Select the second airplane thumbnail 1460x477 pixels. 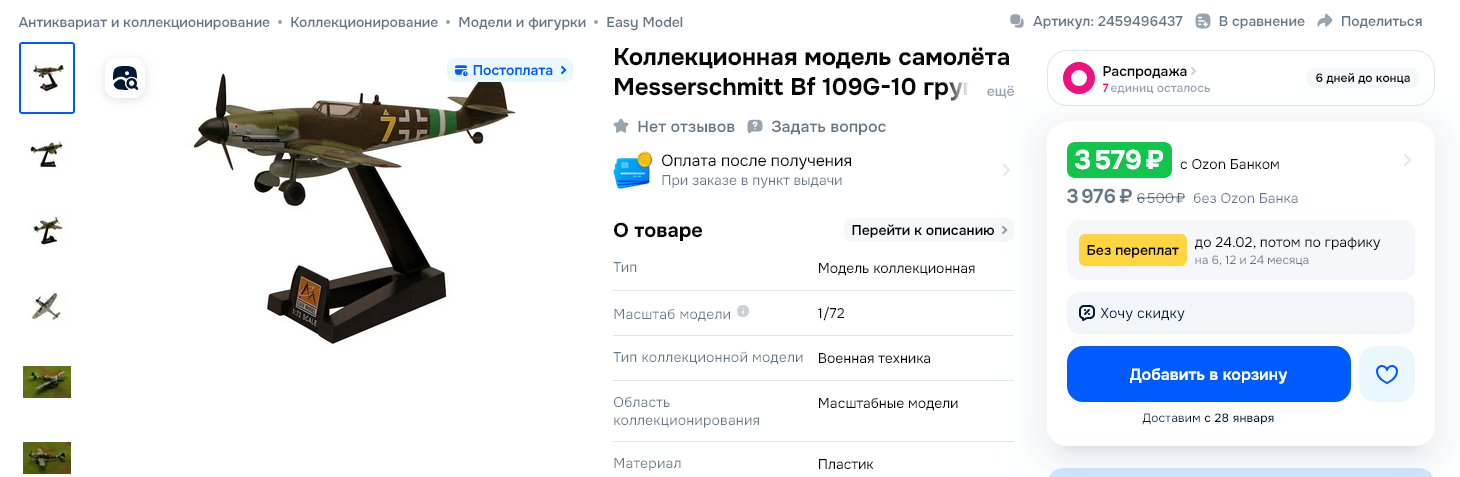(x=47, y=154)
